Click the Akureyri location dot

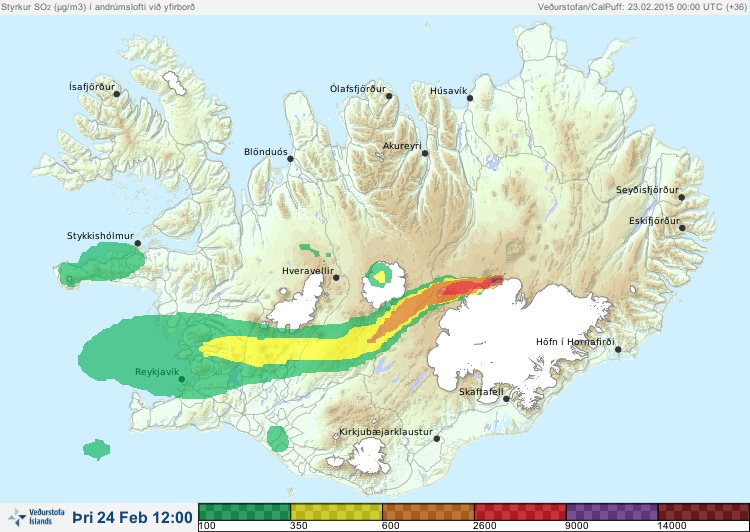425,153
